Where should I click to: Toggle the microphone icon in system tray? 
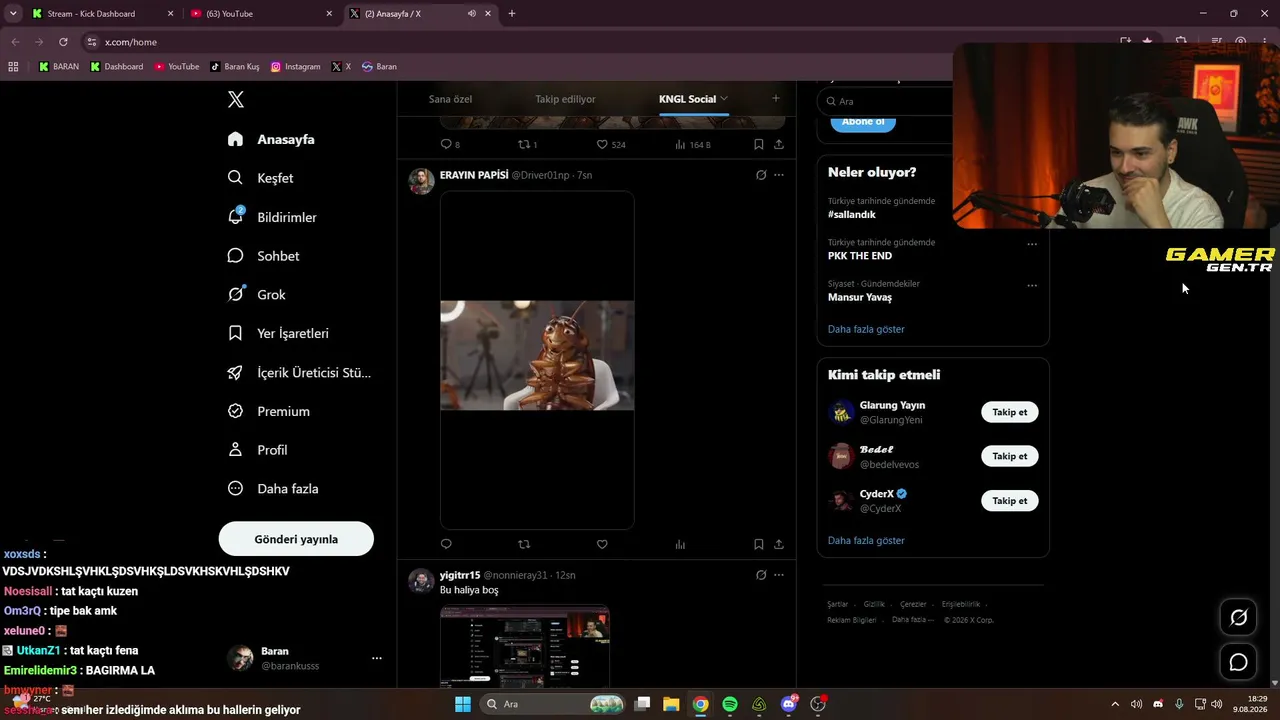click(x=1179, y=704)
